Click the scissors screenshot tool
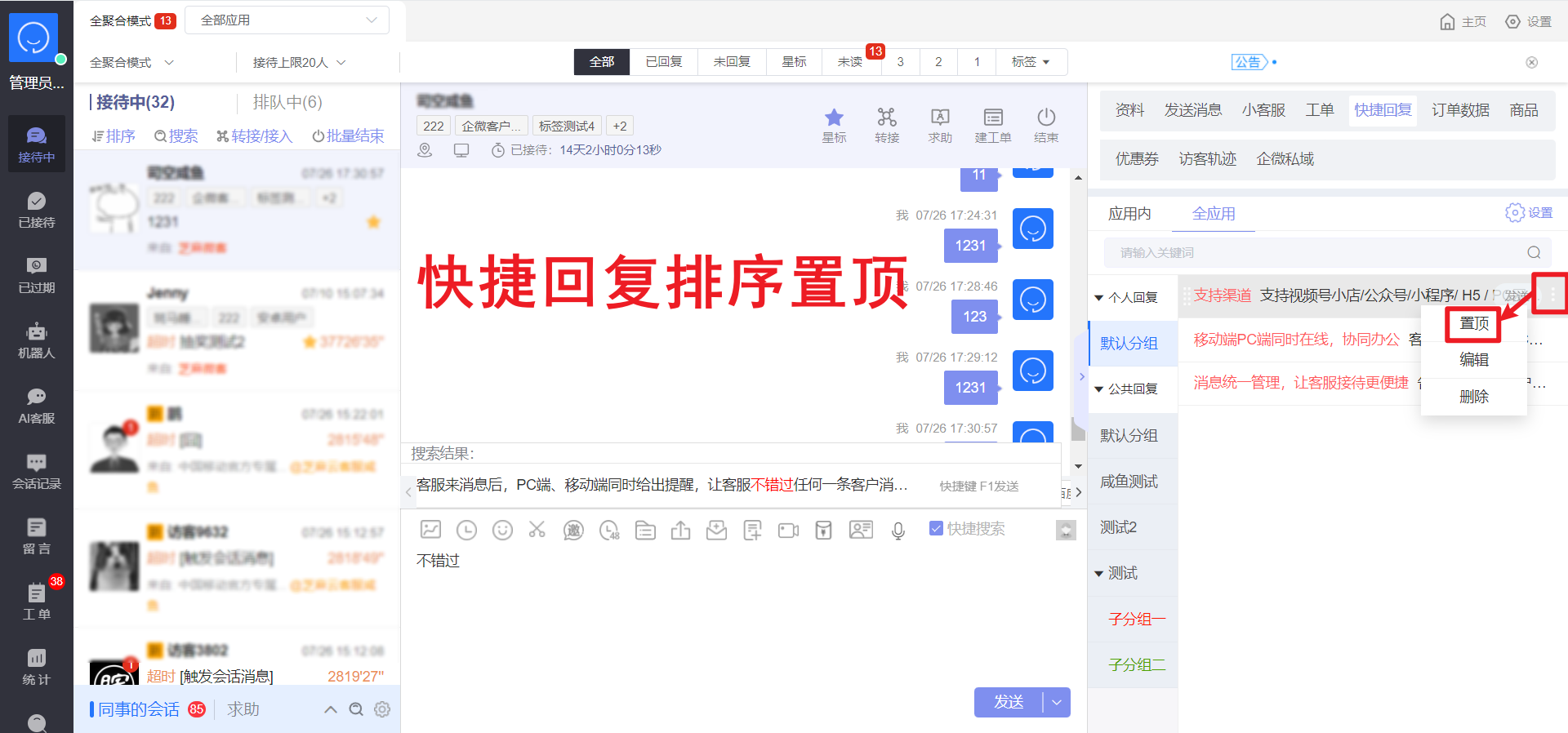The height and width of the screenshot is (733, 1568). (537, 530)
